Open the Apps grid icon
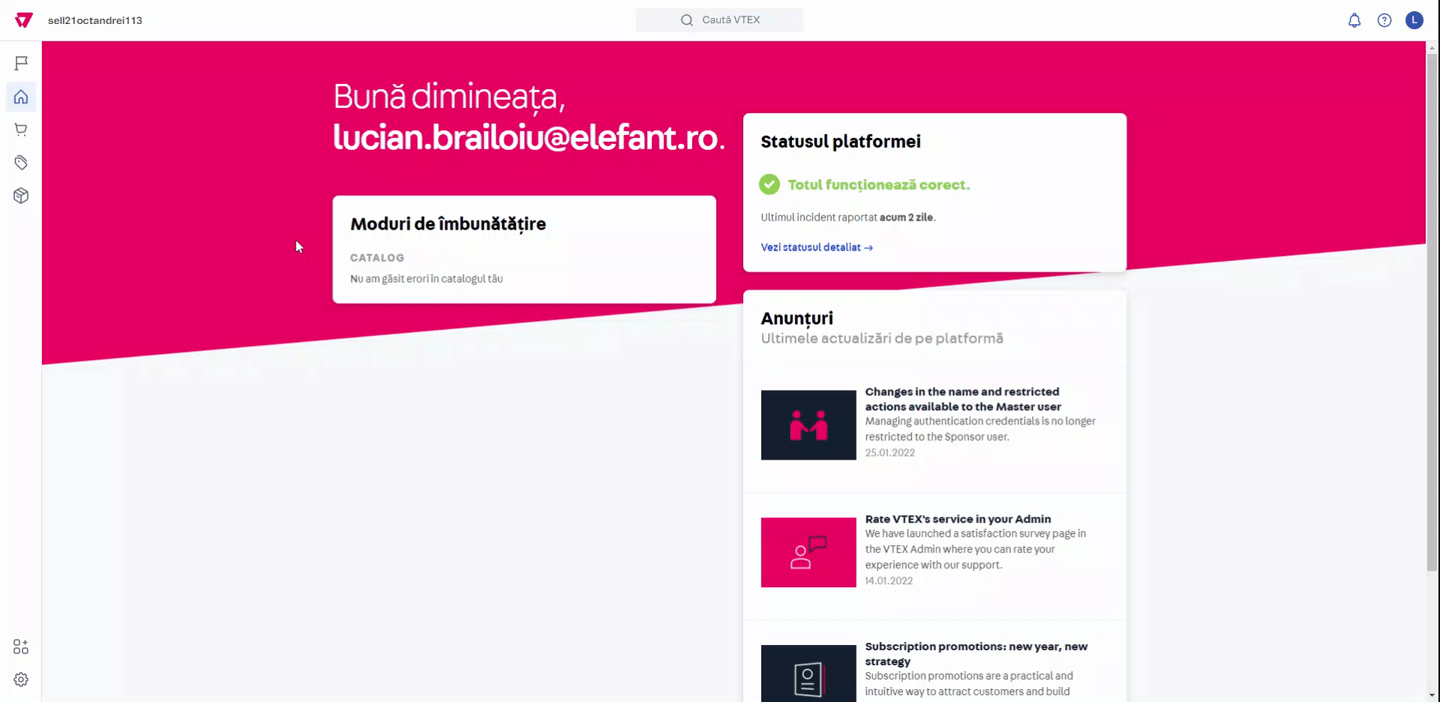The image size is (1440, 702). tap(21, 647)
